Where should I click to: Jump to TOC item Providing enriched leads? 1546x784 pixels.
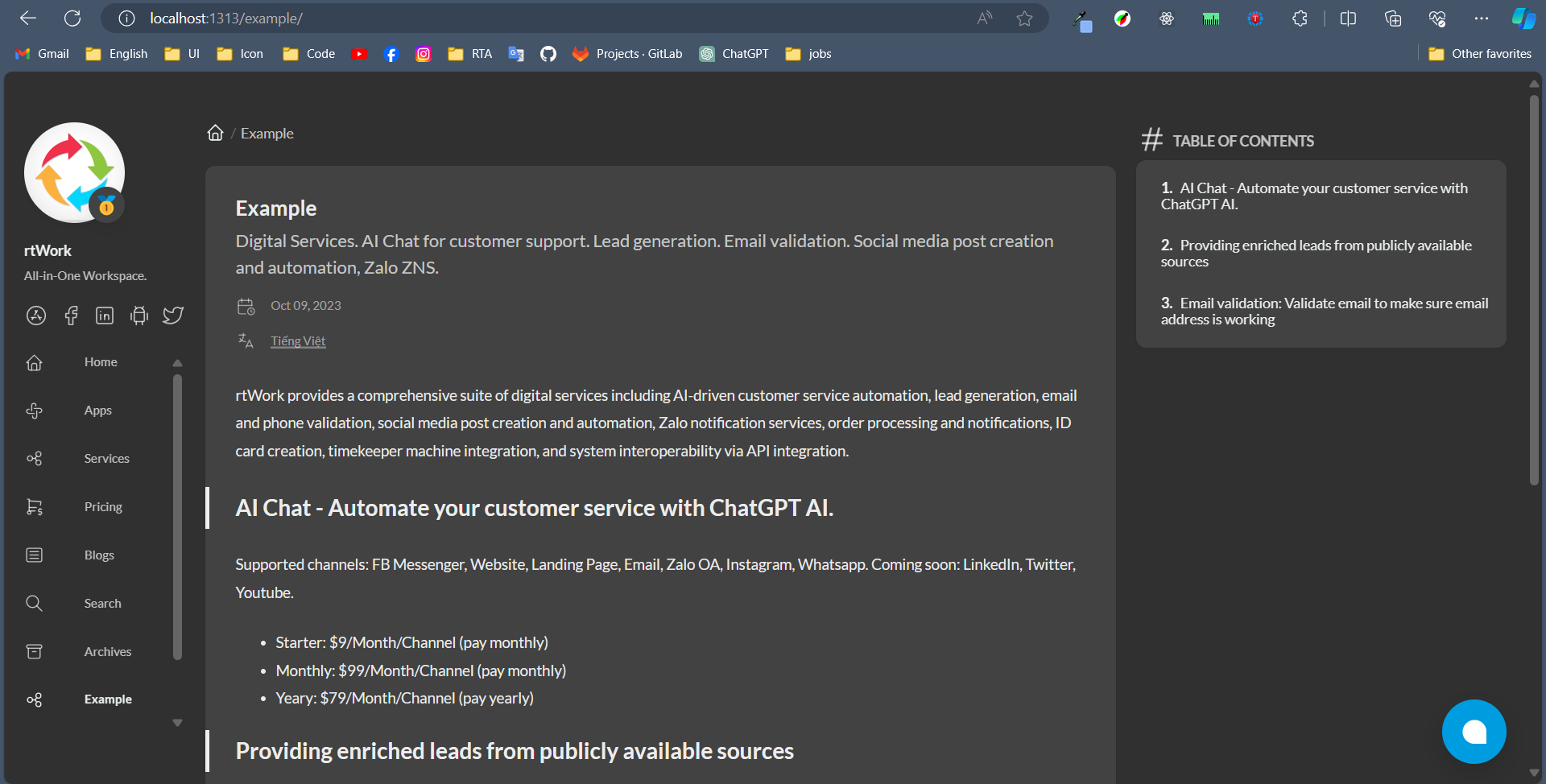click(1317, 254)
